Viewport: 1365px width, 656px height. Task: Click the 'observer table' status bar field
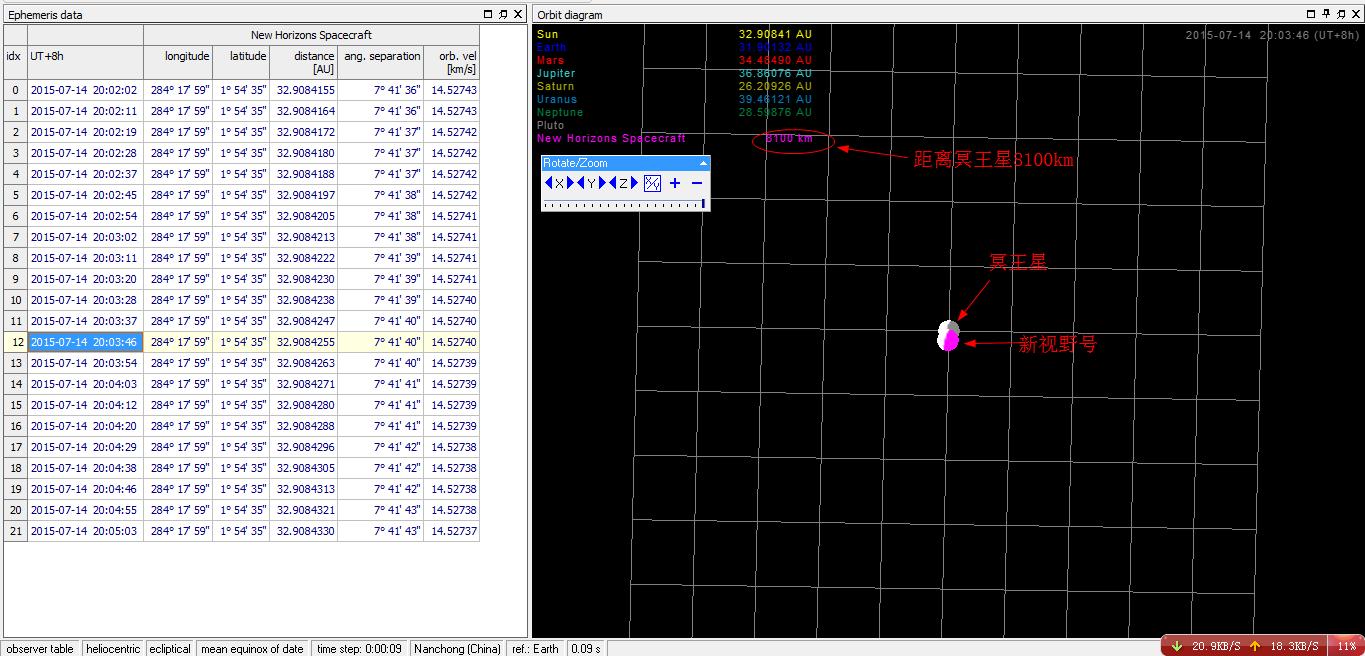(x=40, y=649)
